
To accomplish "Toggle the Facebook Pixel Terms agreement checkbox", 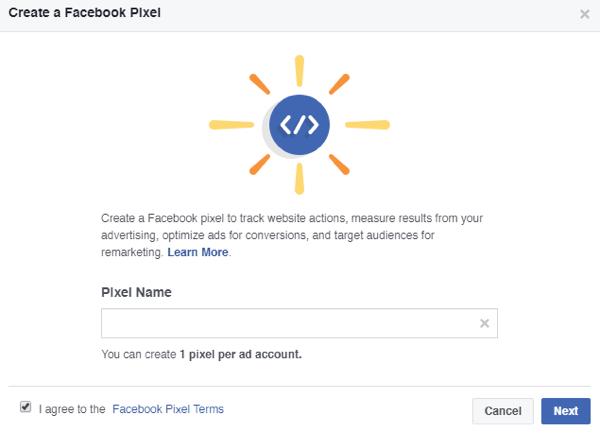I will click(x=26, y=407).
